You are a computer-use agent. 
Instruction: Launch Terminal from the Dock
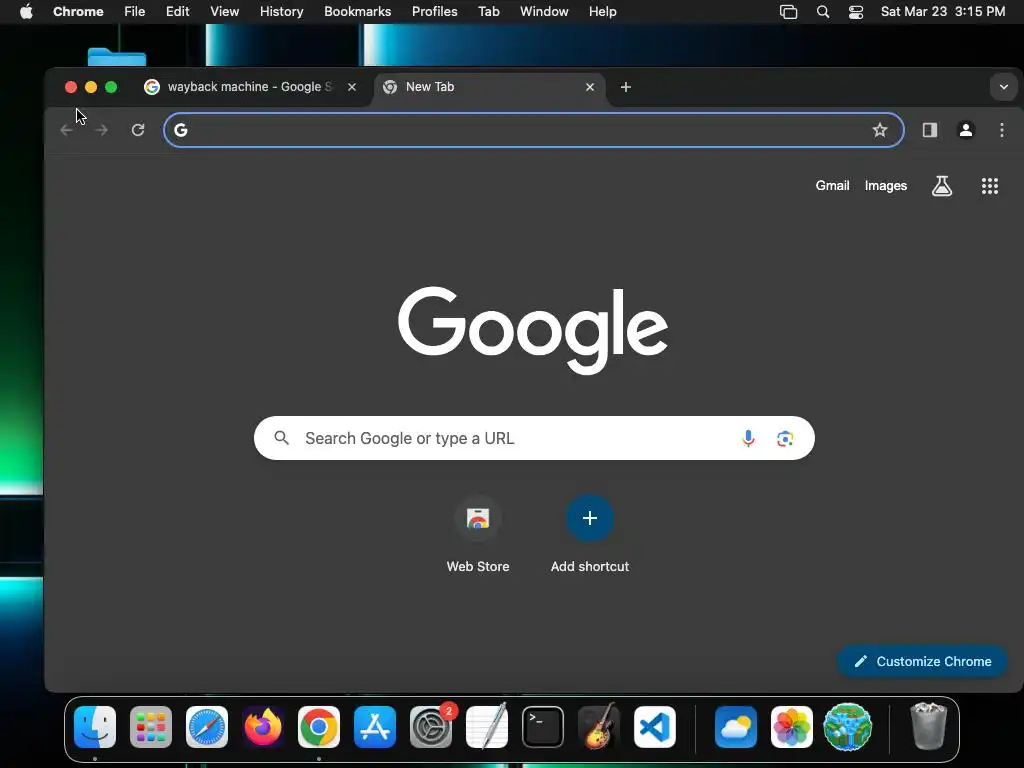click(543, 727)
